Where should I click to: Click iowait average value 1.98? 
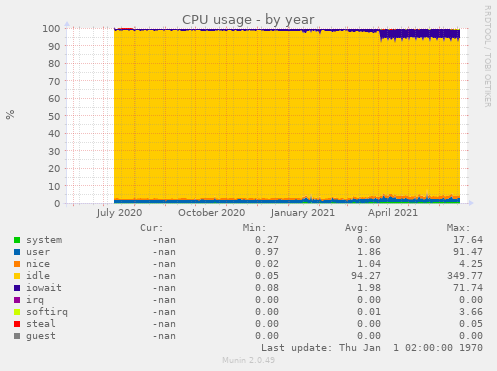point(369,288)
